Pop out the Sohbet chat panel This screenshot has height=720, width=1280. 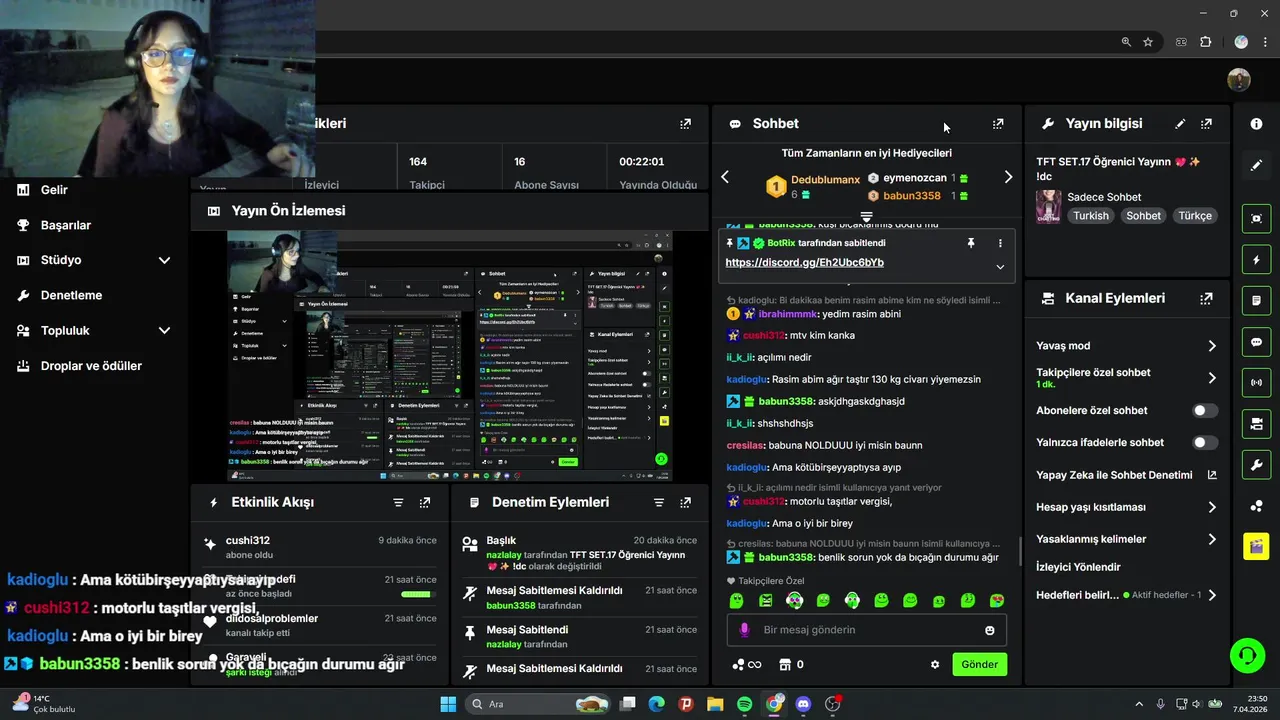(x=998, y=124)
